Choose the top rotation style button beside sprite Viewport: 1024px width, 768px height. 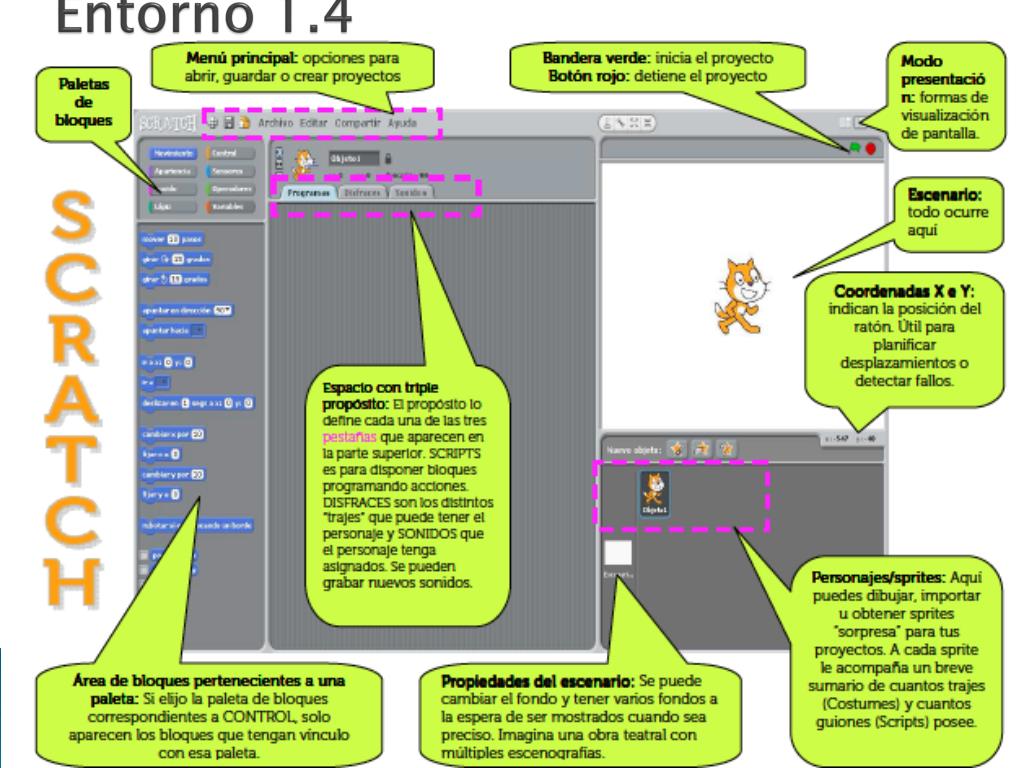[279, 152]
